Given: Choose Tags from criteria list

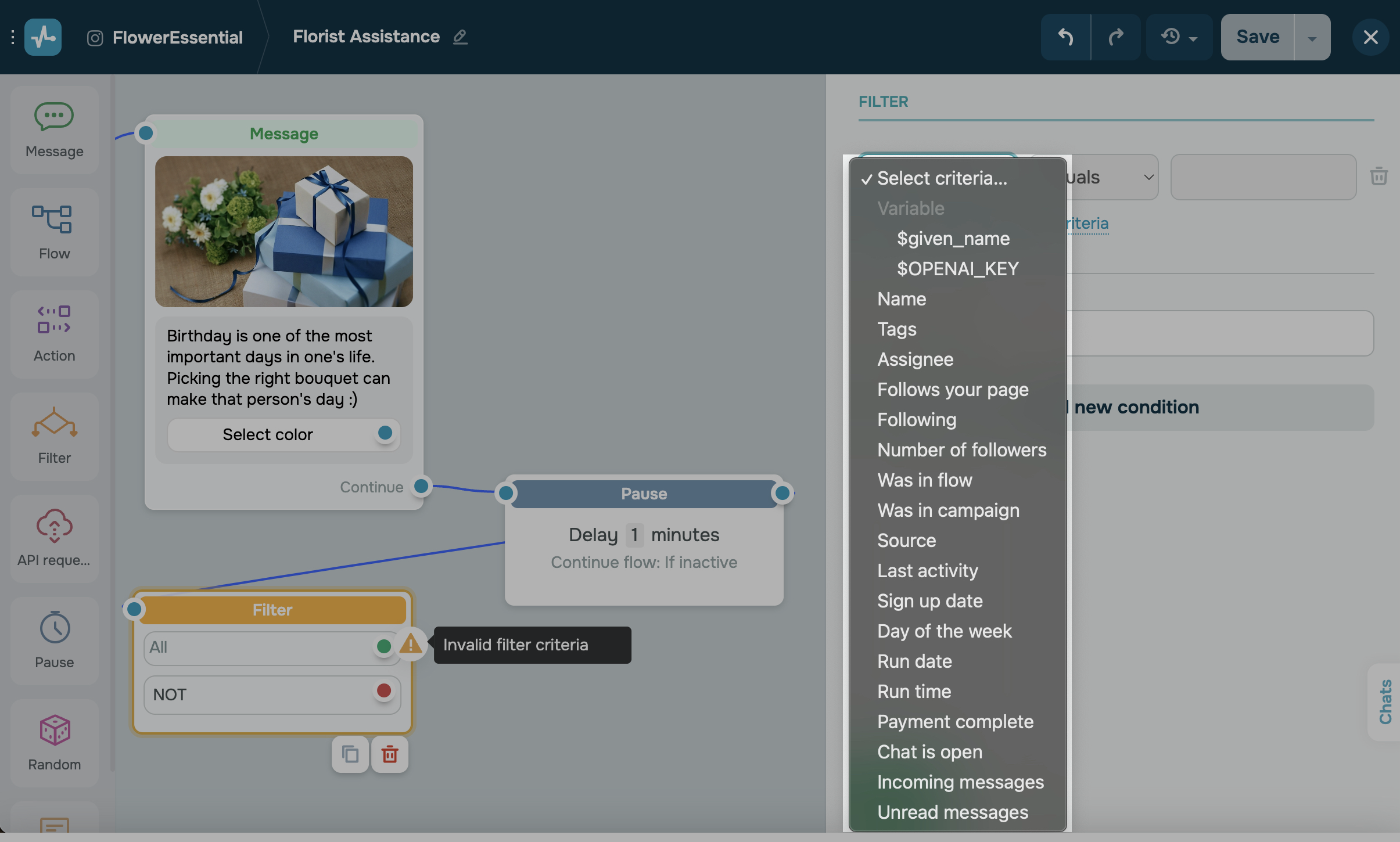Looking at the screenshot, I should click(x=897, y=329).
